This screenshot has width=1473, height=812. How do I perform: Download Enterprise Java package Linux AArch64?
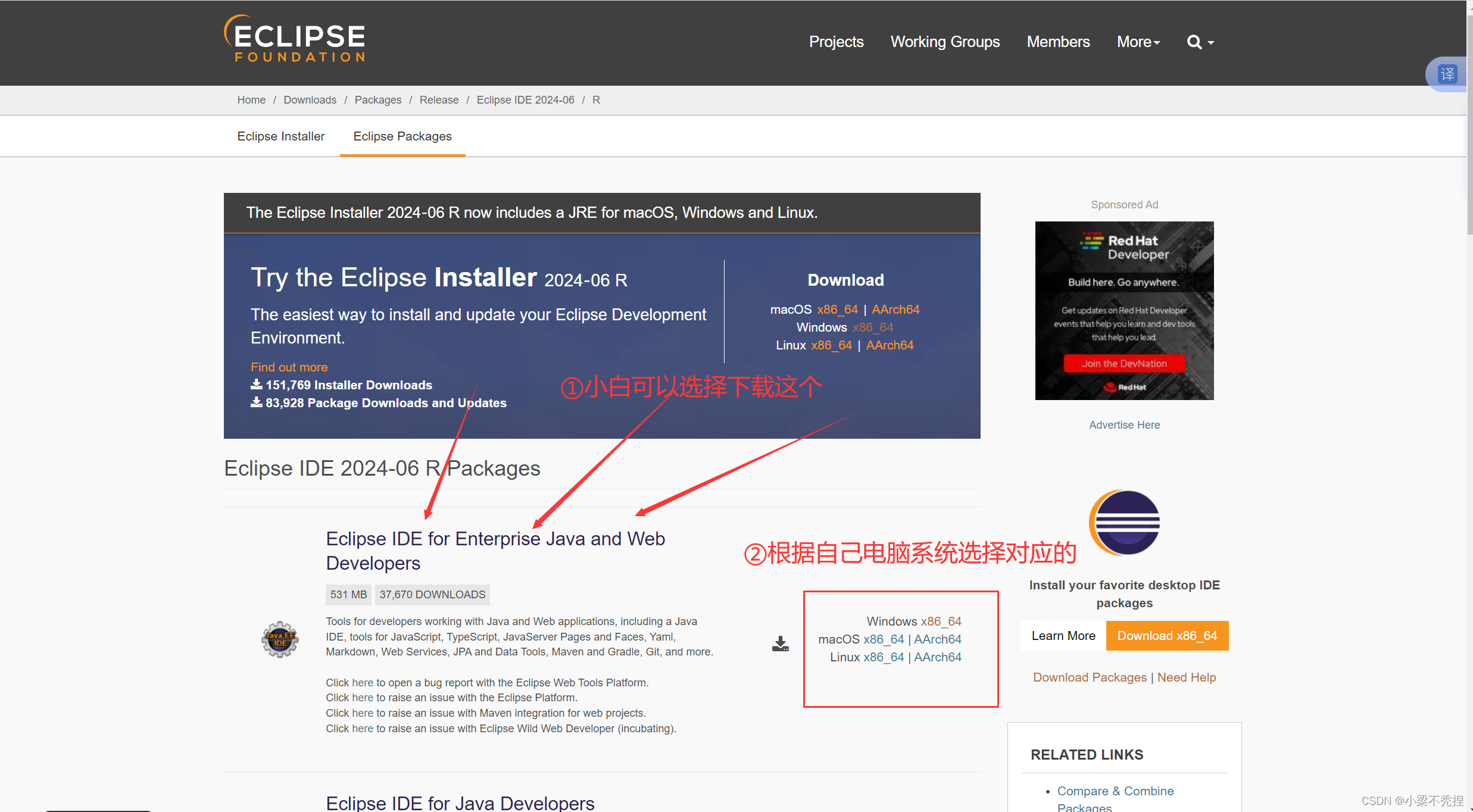click(938, 657)
